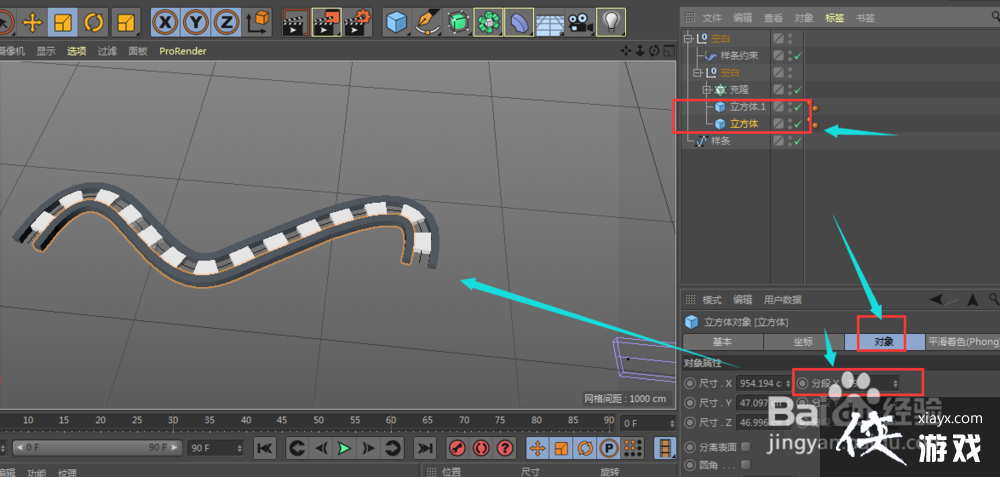Toggle the 样条 enable checkmark
Viewport: 1000px width, 477px height.
tap(798, 141)
